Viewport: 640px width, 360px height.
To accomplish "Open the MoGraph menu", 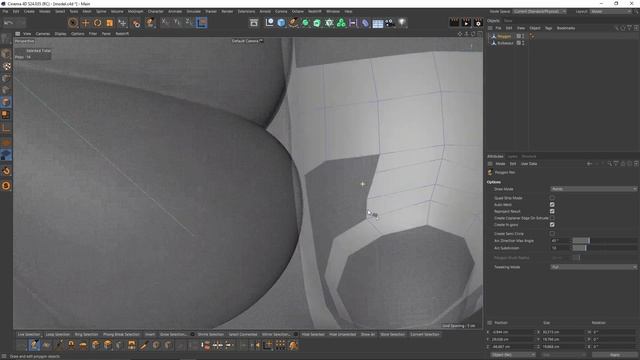I will click(x=135, y=11).
